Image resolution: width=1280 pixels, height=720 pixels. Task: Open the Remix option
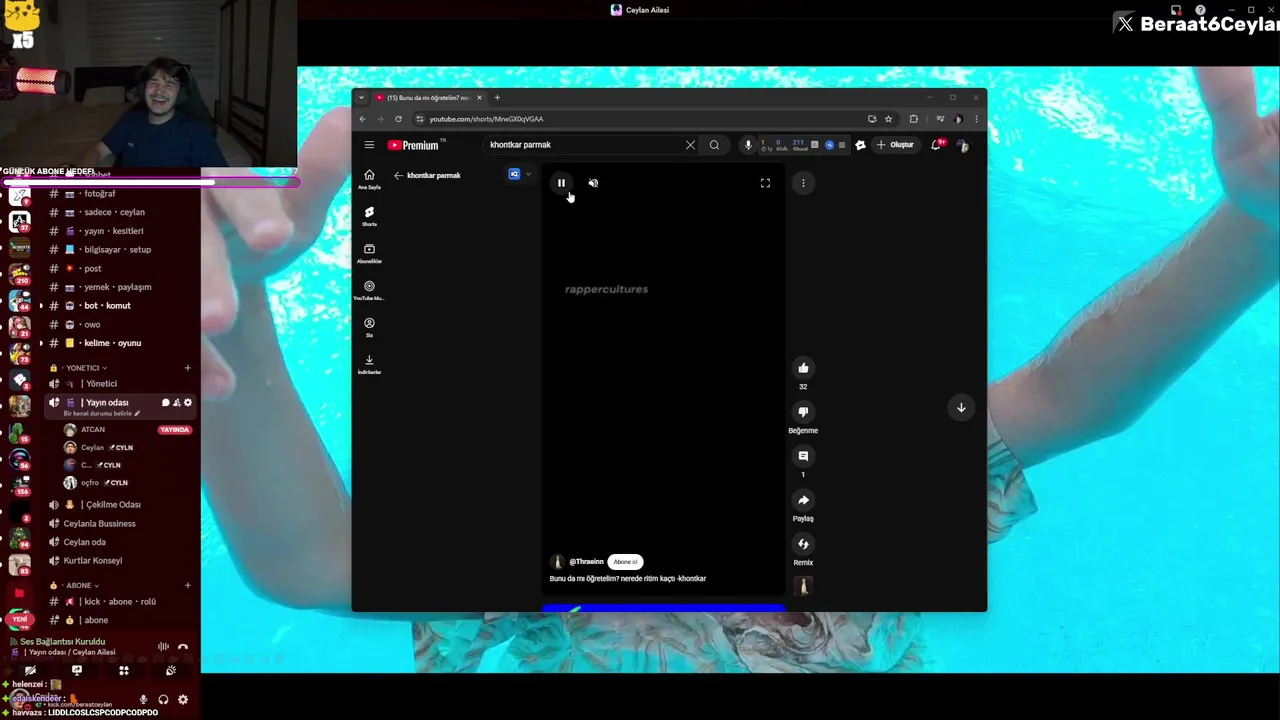803,544
